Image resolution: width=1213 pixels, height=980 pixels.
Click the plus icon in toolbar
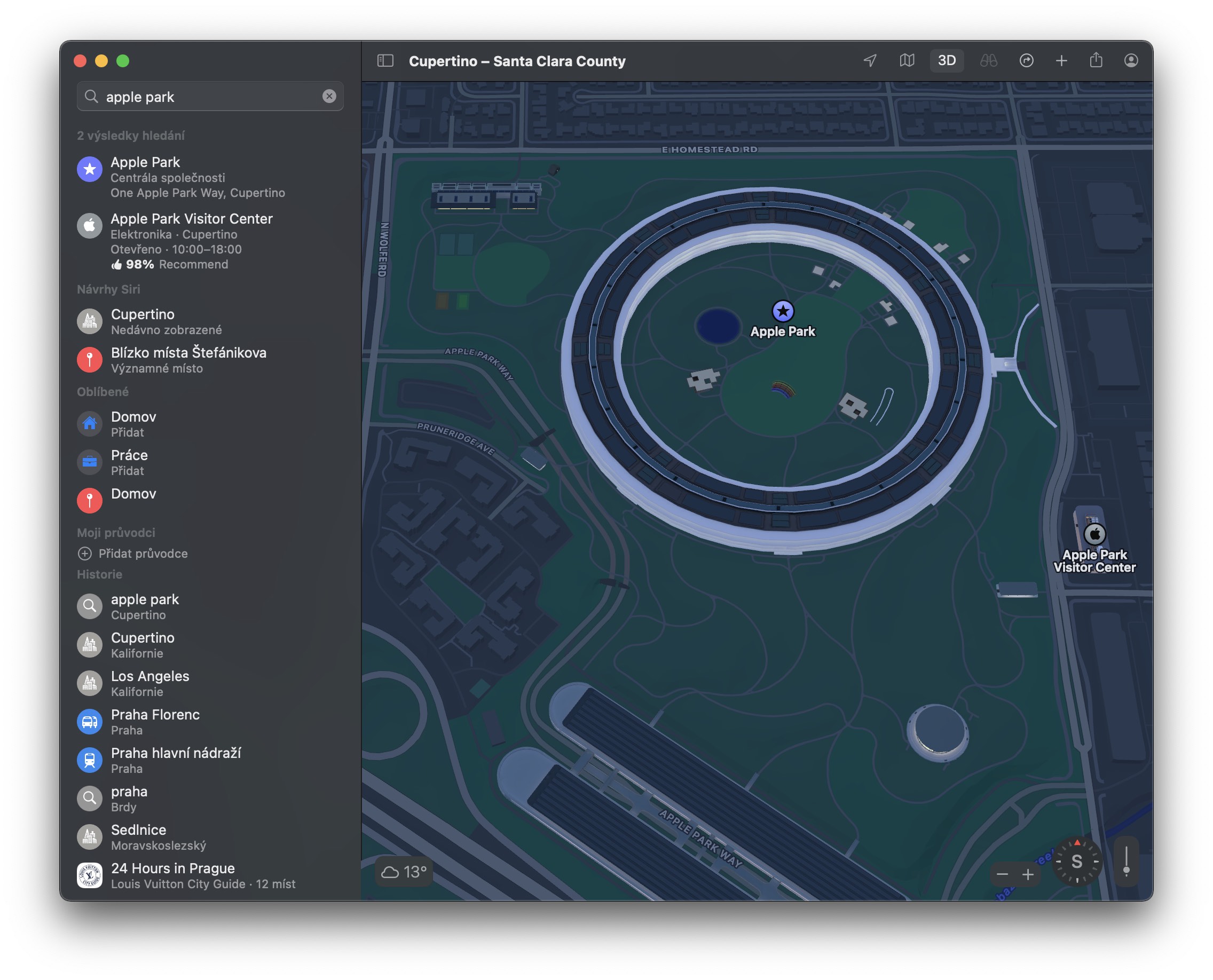click(x=1061, y=60)
